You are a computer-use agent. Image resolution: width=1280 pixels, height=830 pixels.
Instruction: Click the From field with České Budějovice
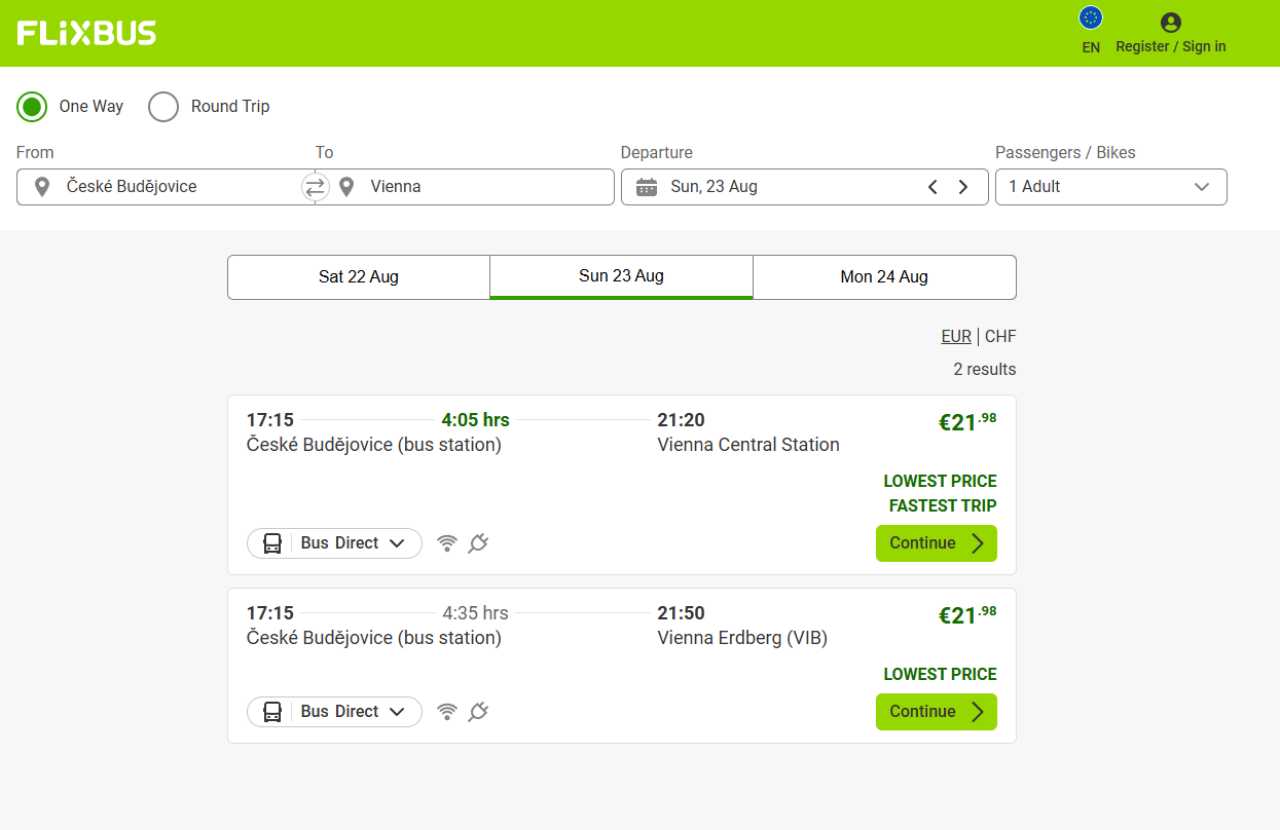(160, 187)
